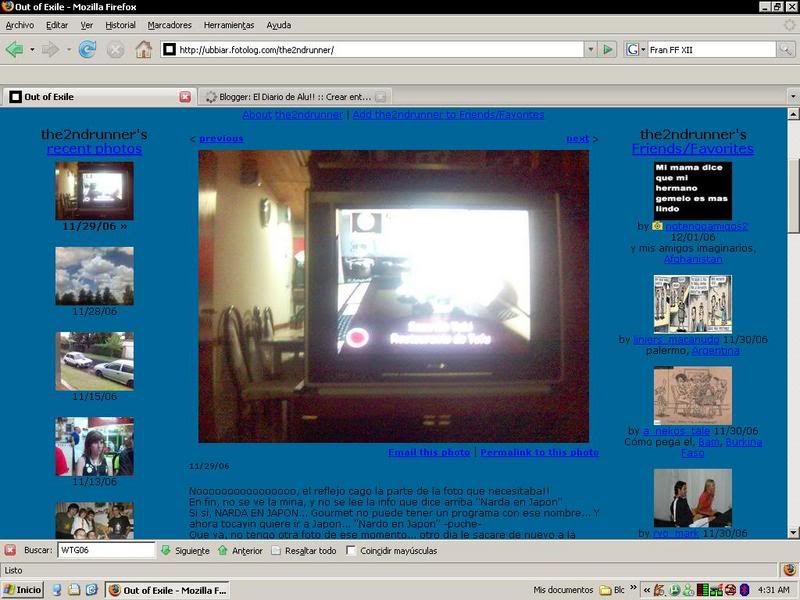Click the Google search box
This screenshot has width=800, height=600.
click(x=711, y=49)
